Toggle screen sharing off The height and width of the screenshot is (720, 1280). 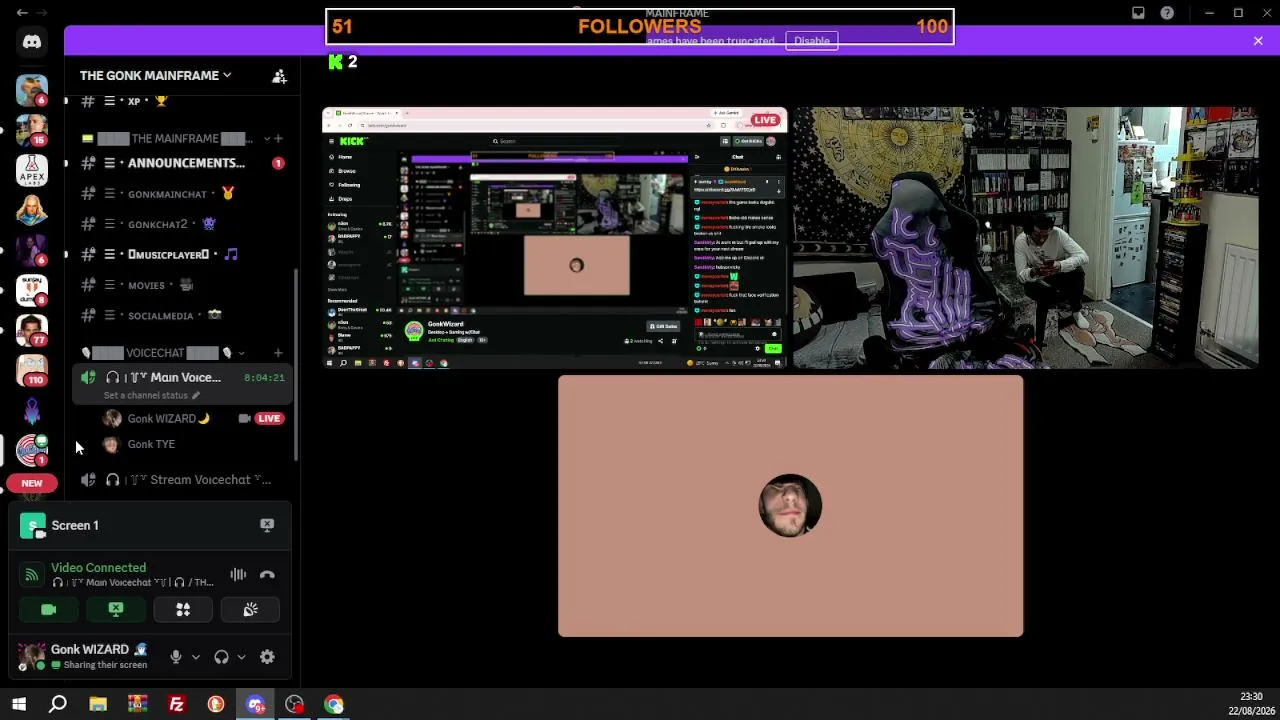[x=116, y=610]
